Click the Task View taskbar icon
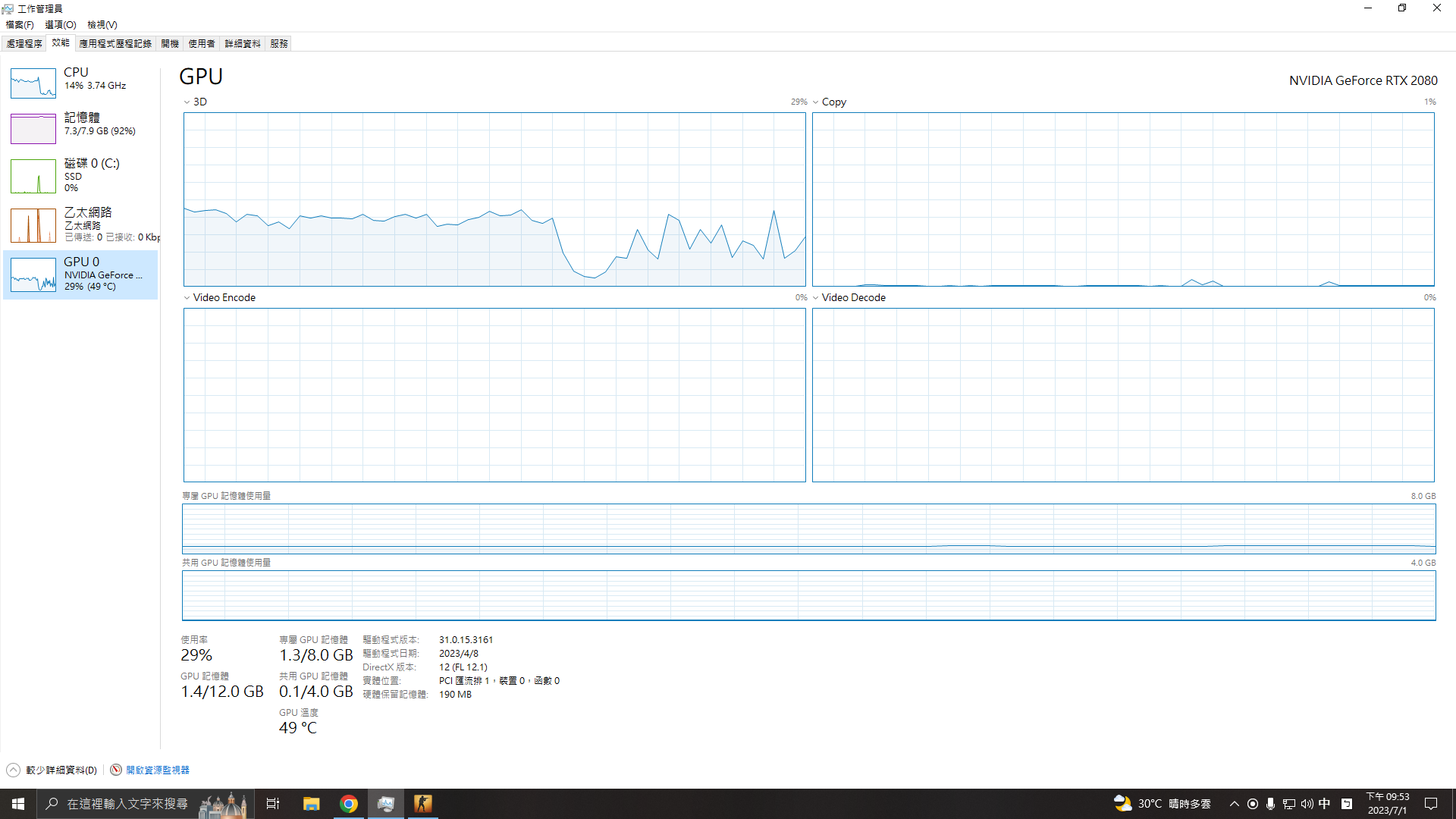The height and width of the screenshot is (819, 1456). [273, 804]
